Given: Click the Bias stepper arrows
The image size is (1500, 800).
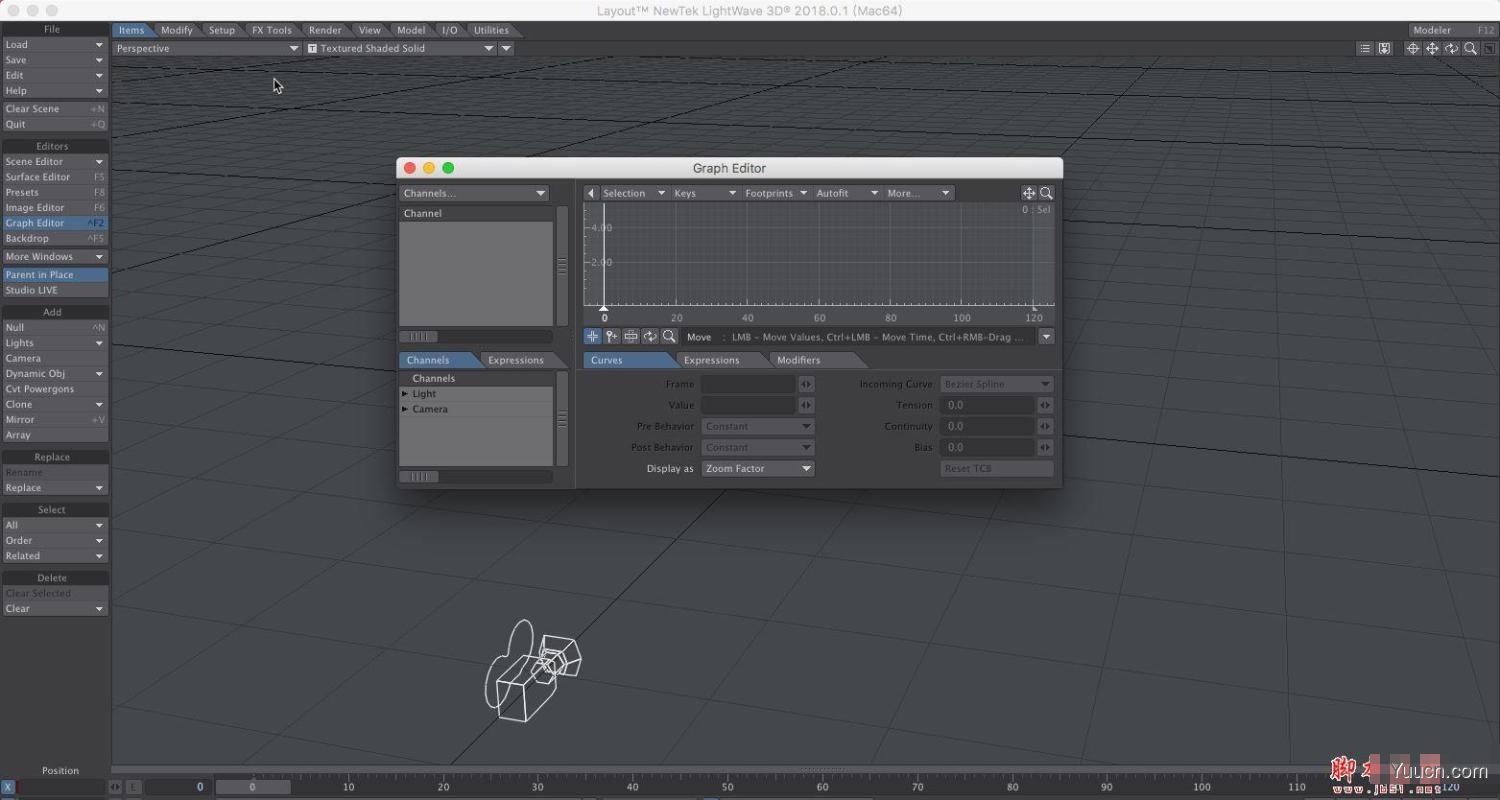Looking at the screenshot, I should (x=1045, y=447).
